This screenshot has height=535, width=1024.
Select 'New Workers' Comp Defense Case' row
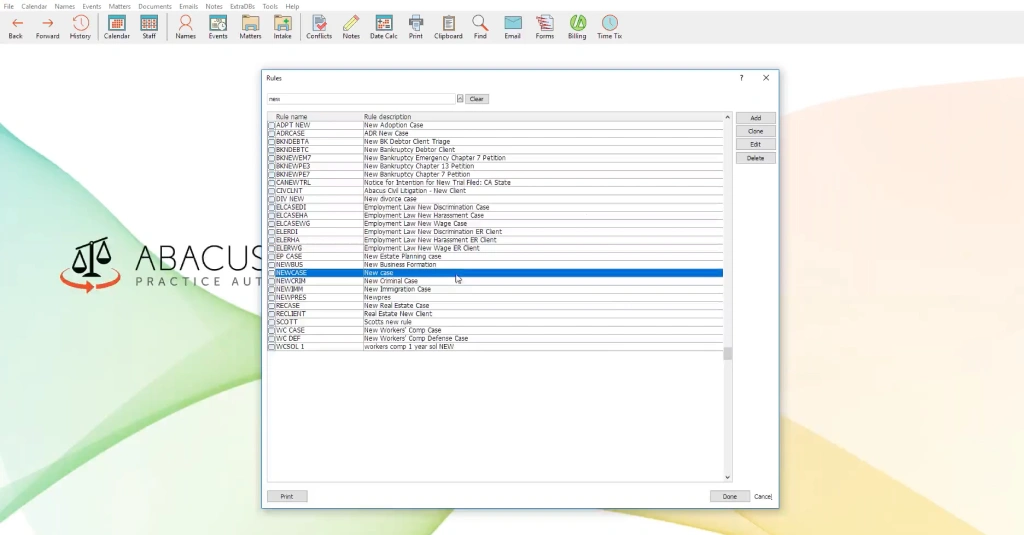pos(495,338)
